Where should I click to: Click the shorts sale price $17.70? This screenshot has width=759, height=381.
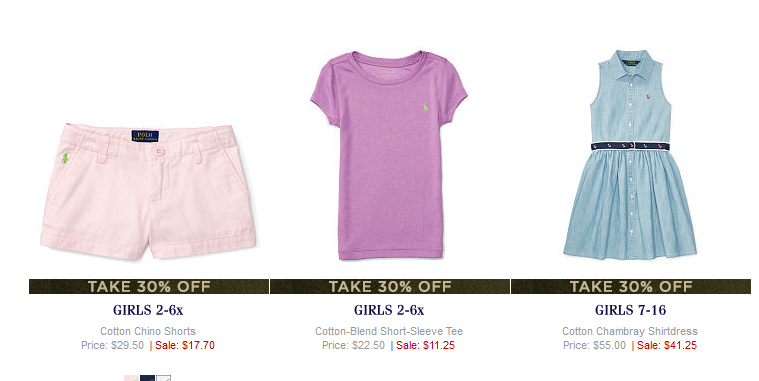(185, 346)
